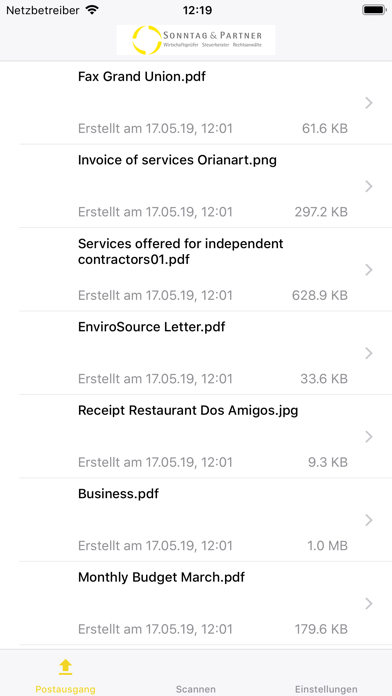Tap chevron for Monthly Budget March.pdf
The height and width of the screenshot is (696, 392).
click(368, 604)
